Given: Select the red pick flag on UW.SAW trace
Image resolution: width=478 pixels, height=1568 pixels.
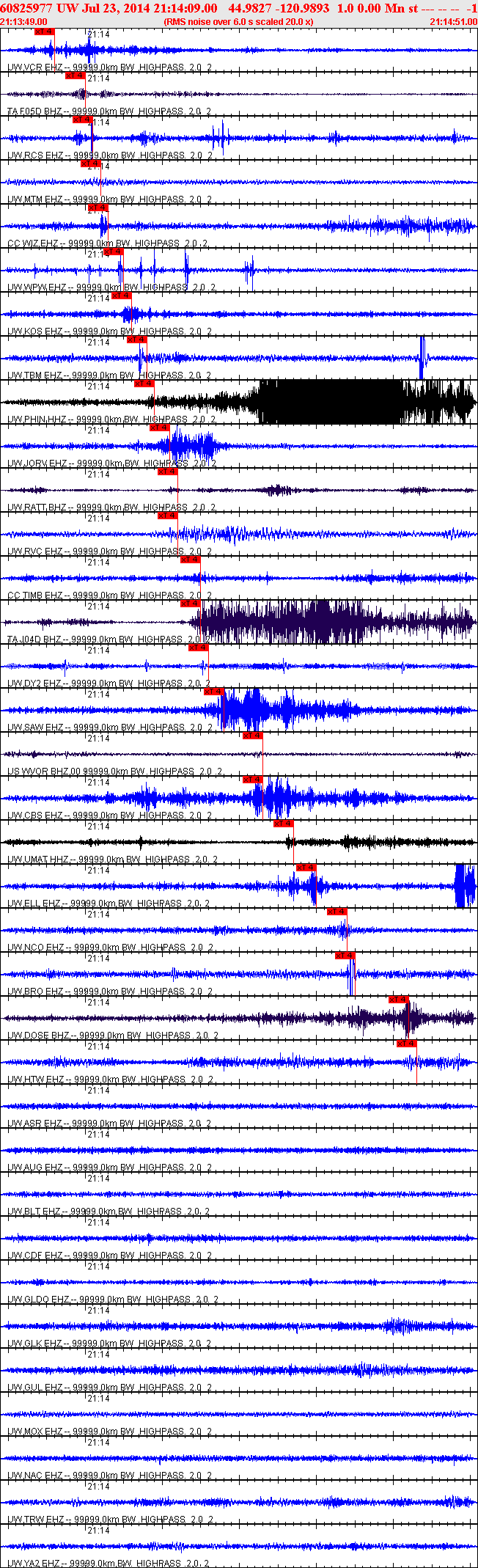Looking at the screenshot, I should coord(214,692).
